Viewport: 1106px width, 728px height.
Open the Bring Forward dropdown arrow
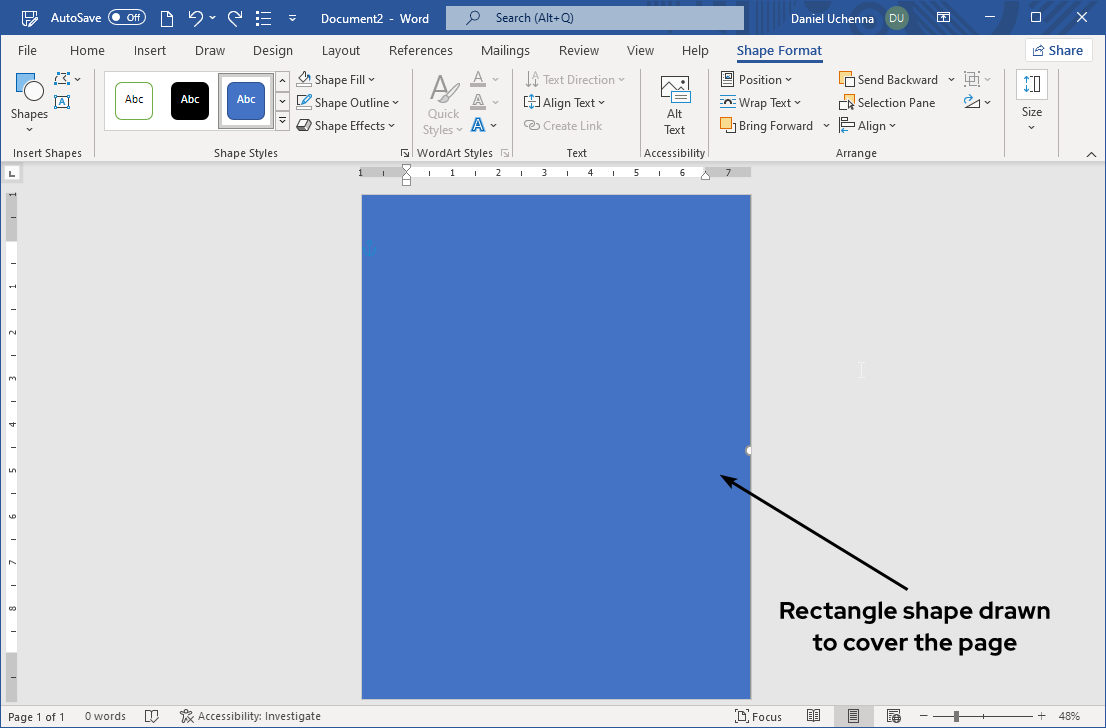[824, 125]
